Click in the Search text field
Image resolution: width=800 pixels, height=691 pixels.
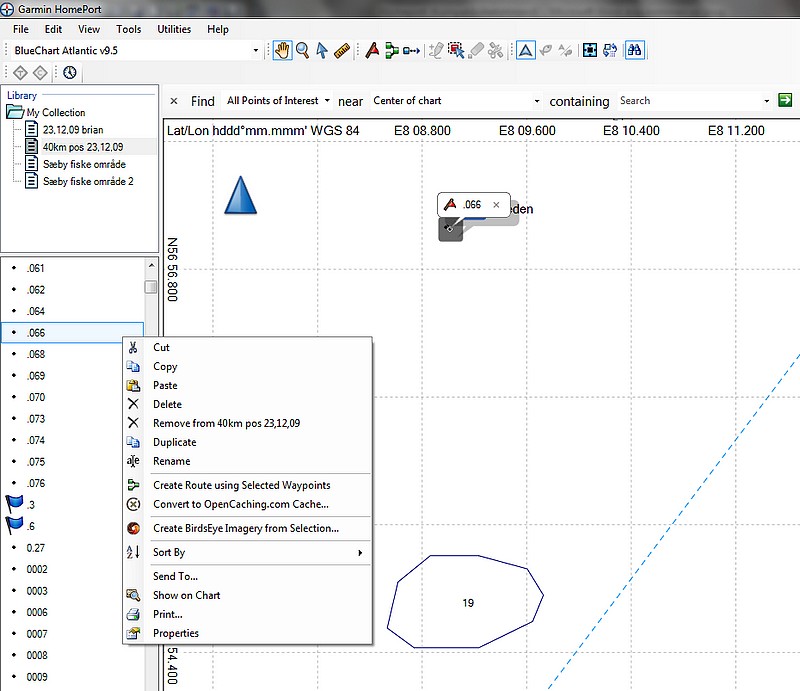pos(688,101)
